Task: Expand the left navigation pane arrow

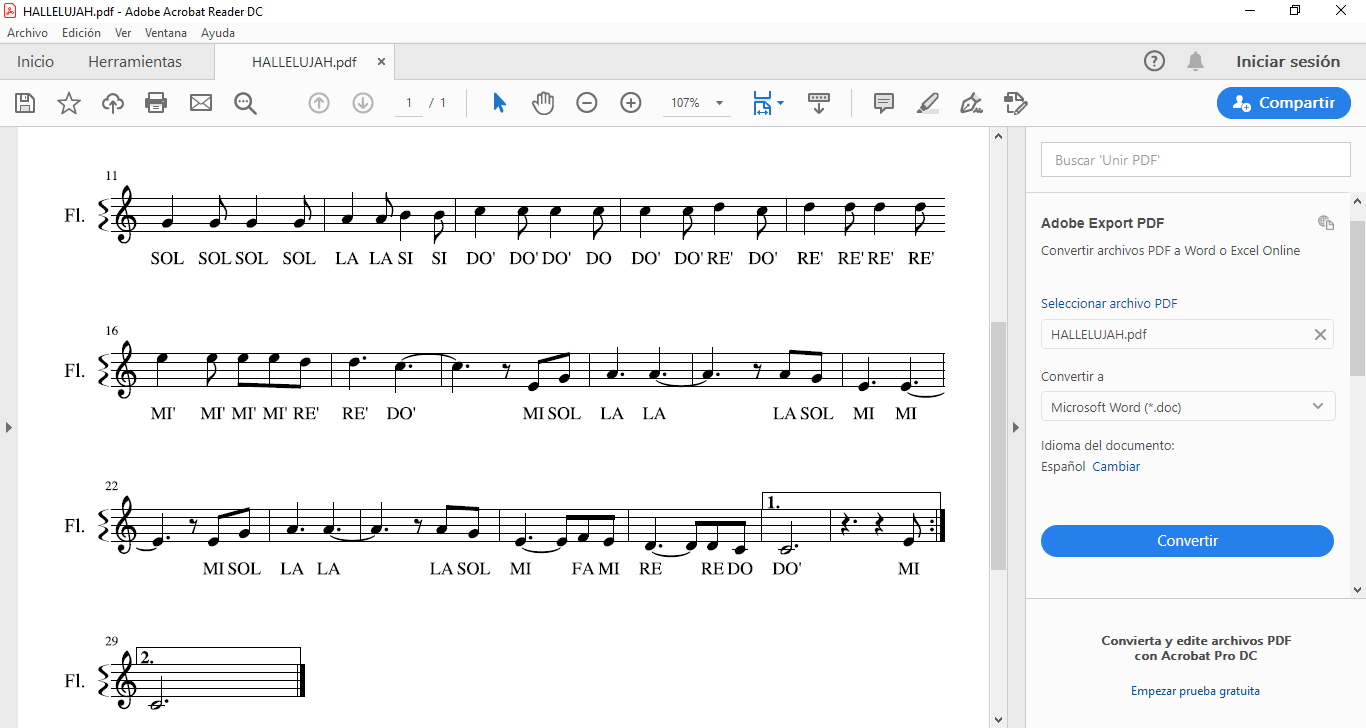Action: pos(9,427)
